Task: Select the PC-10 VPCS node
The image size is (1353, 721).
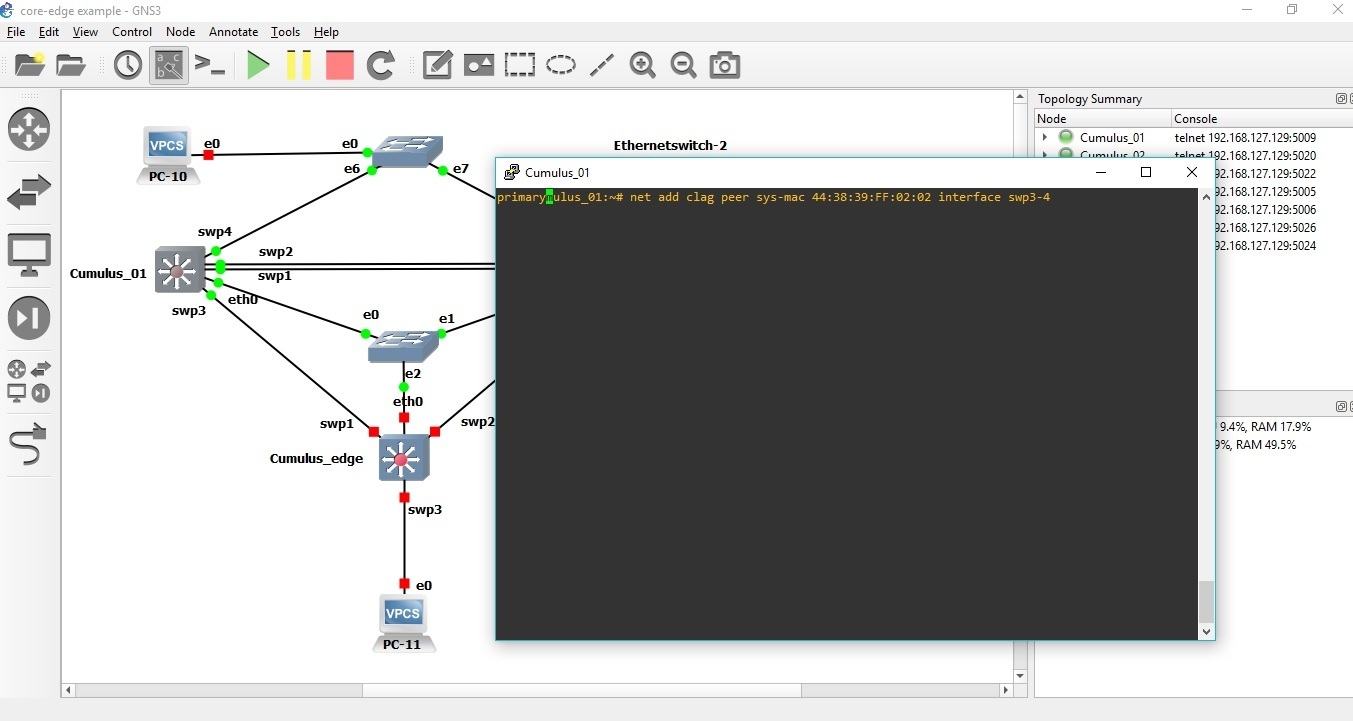Action: tap(167, 155)
